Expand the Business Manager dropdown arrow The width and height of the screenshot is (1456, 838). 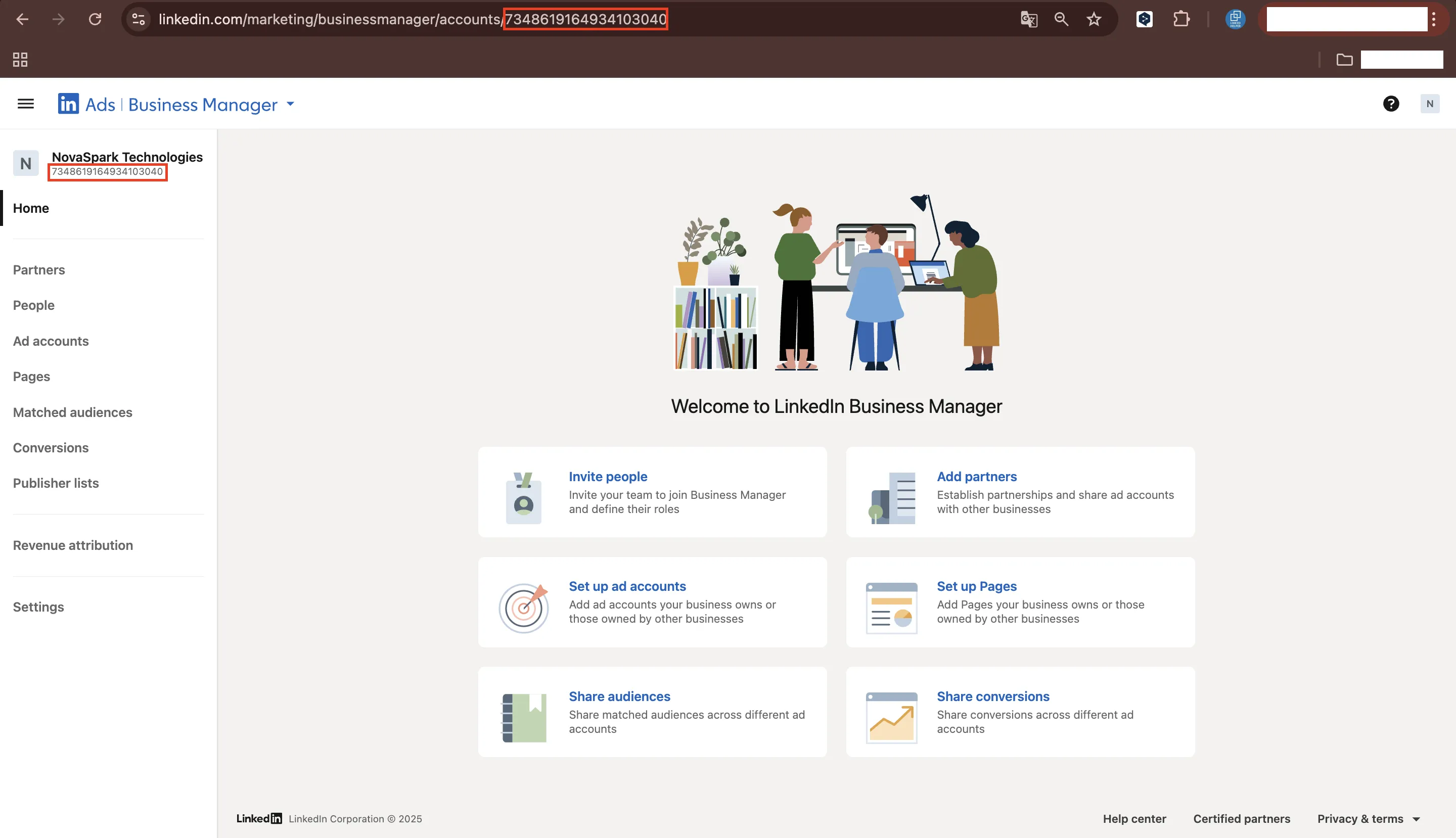tap(290, 104)
